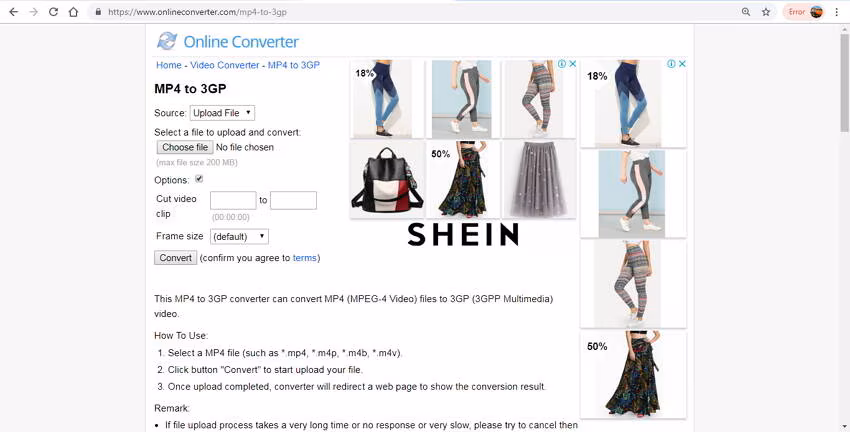Image resolution: width=850 pixels, height=432 pixels.
Task: Go to the Video Converter breadcrumb
Action: [224, 65]
